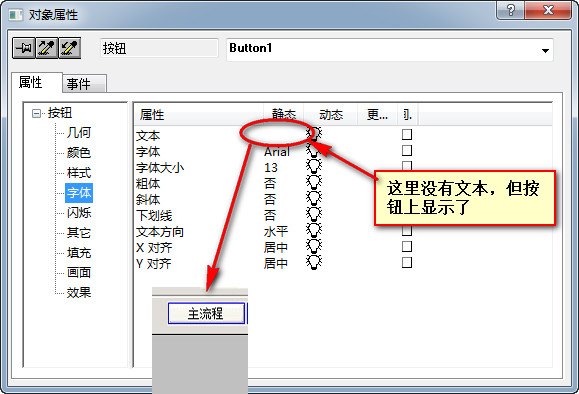579x394 pixels.
Task: Open the Button1 object dropdown
Action: tap(545, 51)
